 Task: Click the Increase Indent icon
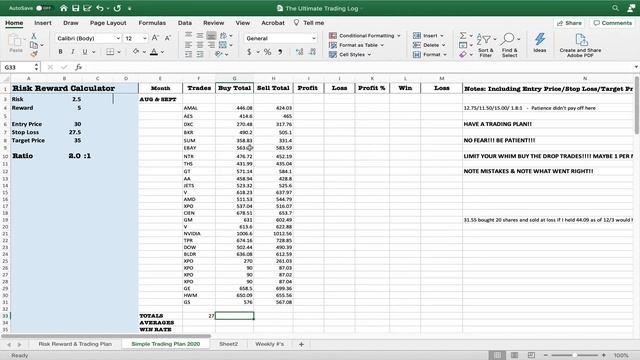pos(200,54)
